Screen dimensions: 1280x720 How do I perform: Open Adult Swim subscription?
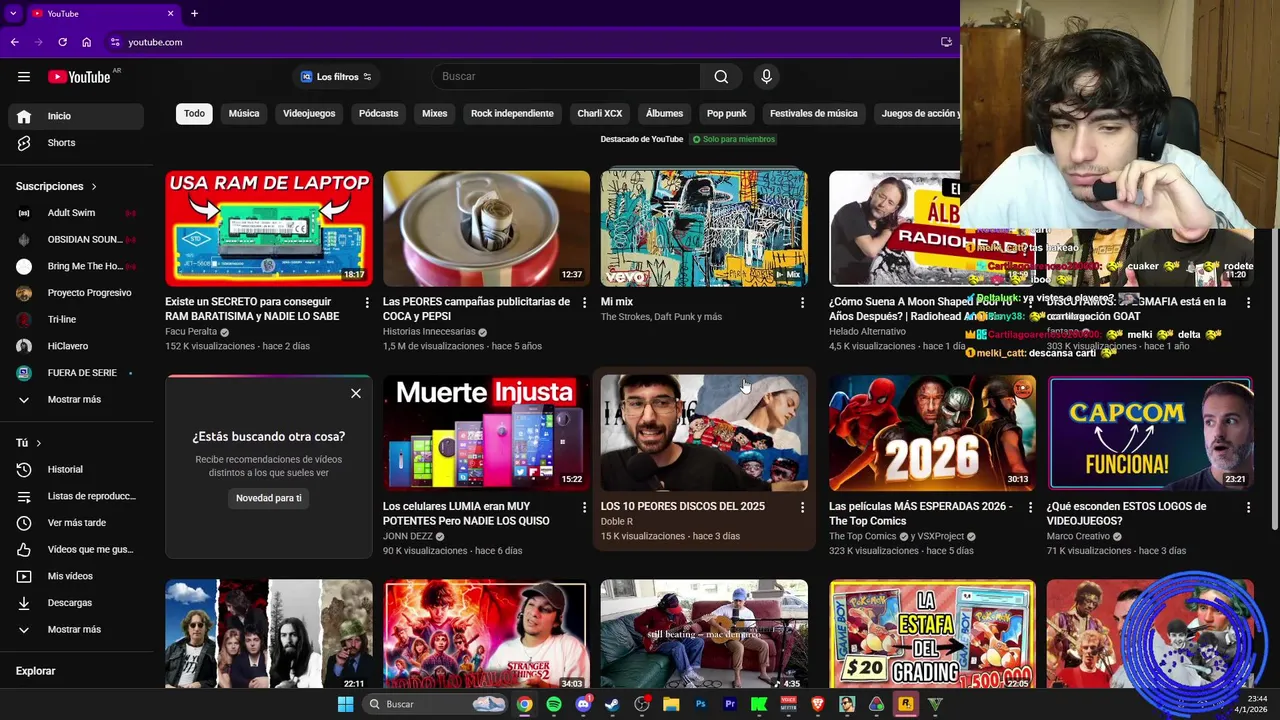[76, 213]
